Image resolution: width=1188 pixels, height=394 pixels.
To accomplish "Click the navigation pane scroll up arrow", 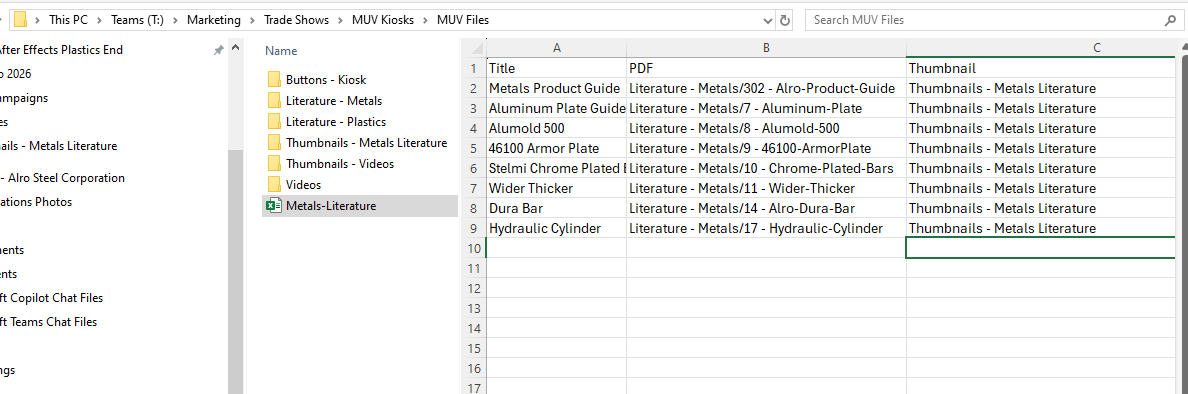I will (235, 49).
